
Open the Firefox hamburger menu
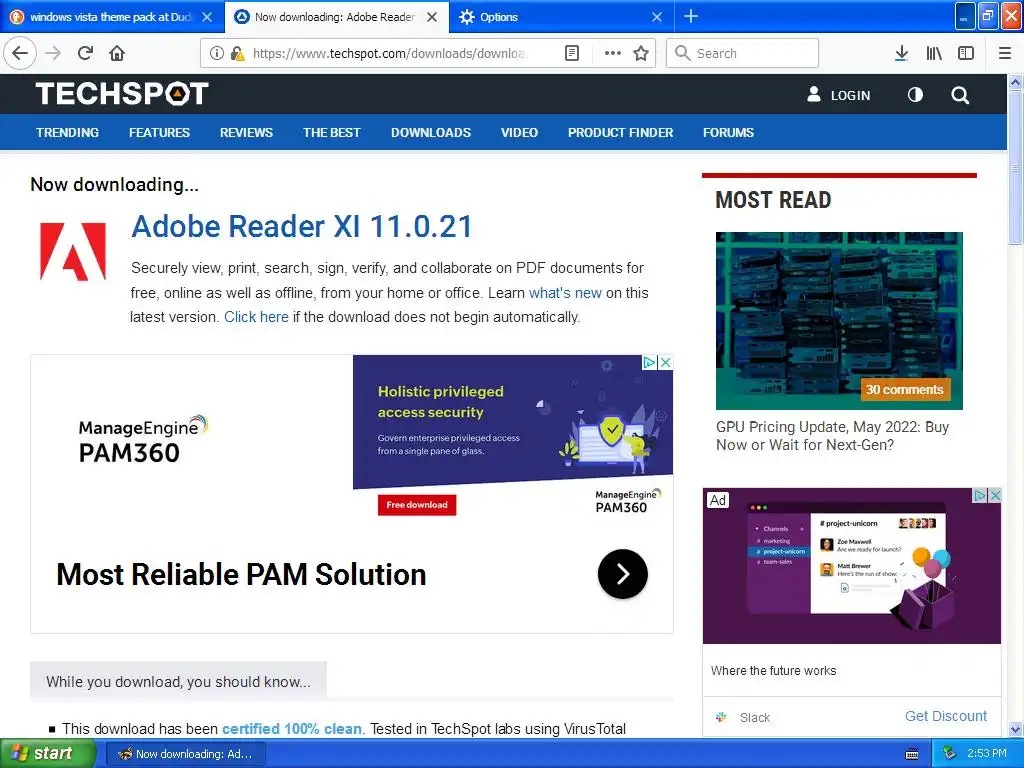[1005, 54]
